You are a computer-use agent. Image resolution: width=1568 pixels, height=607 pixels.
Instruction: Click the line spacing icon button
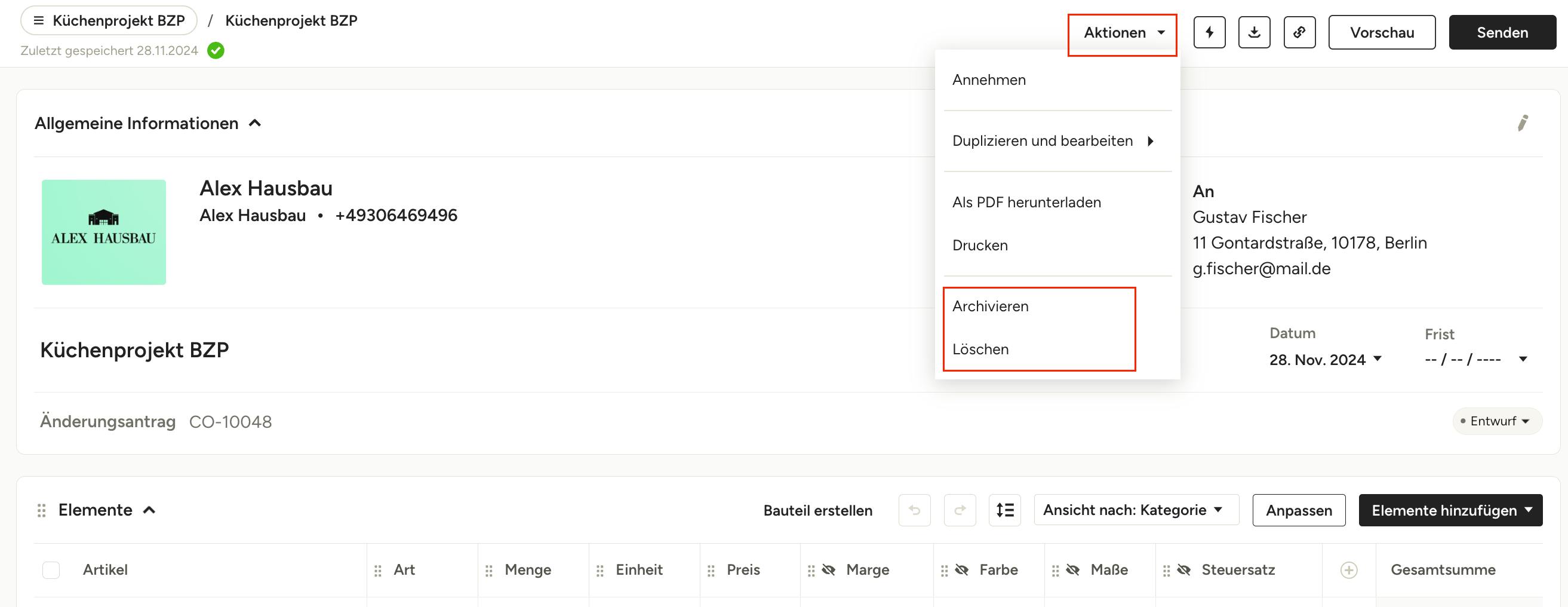pos(1005,510)
